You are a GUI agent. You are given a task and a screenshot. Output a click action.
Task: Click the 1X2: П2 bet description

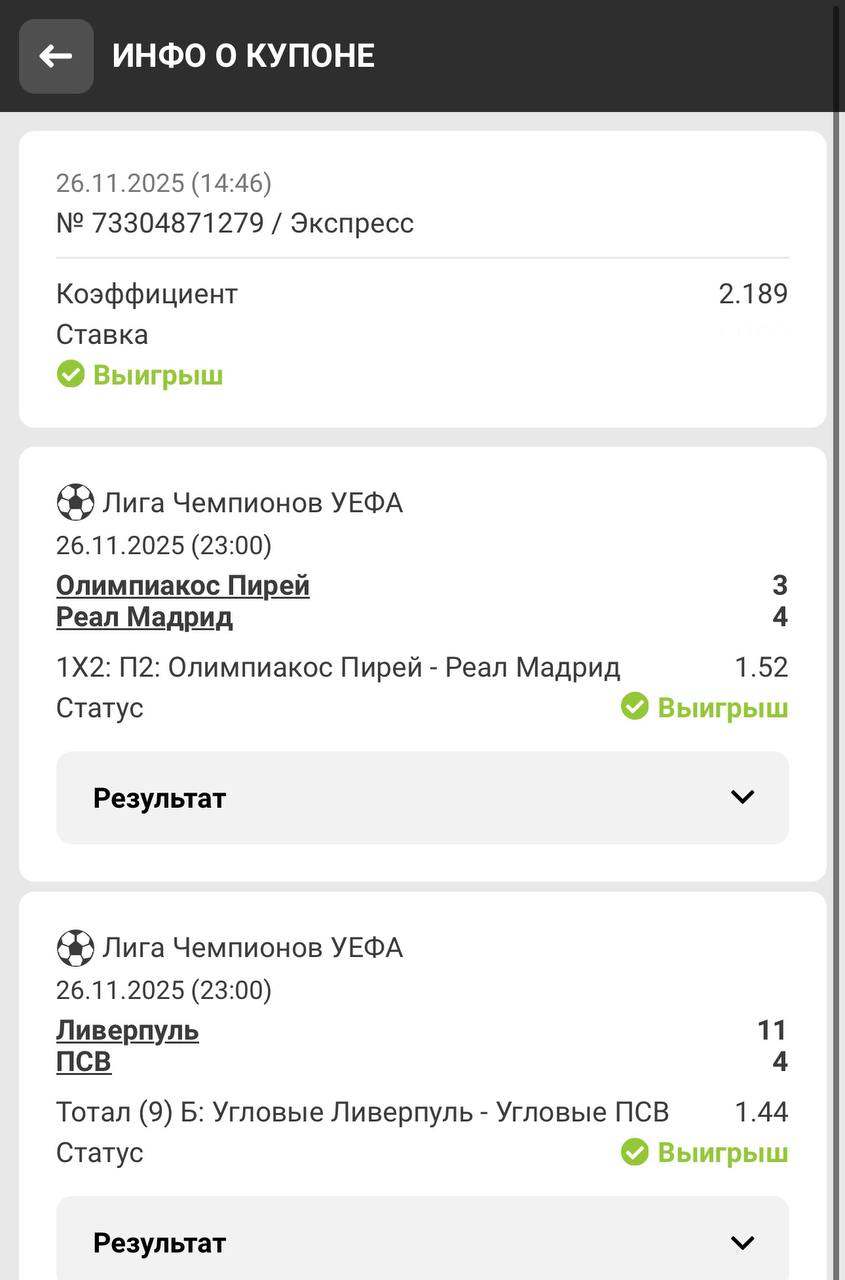click(338, 667)
